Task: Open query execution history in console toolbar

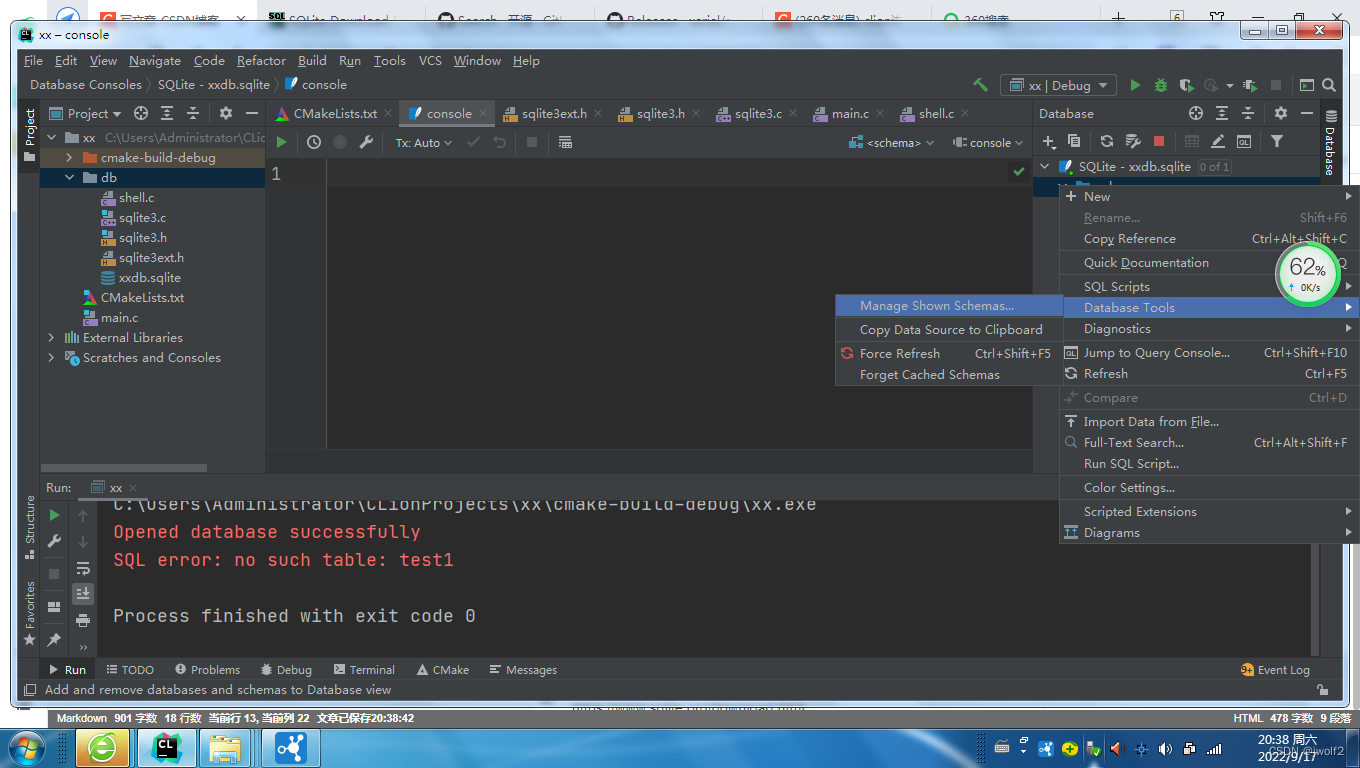Action: click(314, 141)
